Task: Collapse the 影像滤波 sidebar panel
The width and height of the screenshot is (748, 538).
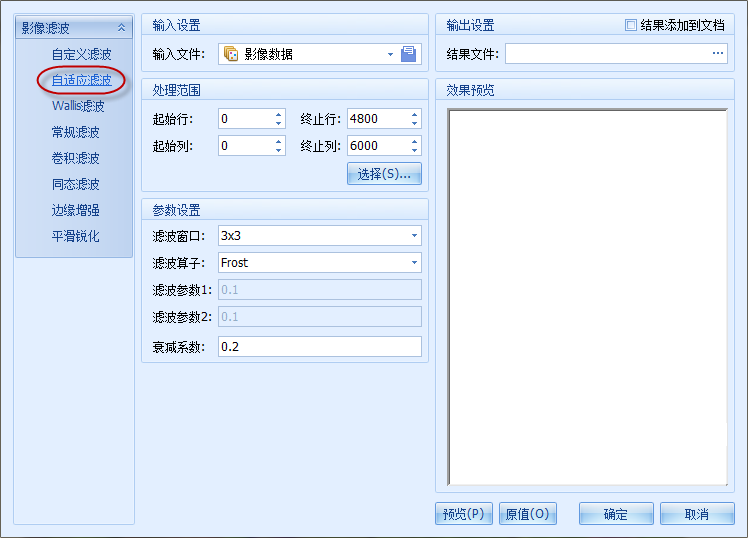Action: click(121, 28)
